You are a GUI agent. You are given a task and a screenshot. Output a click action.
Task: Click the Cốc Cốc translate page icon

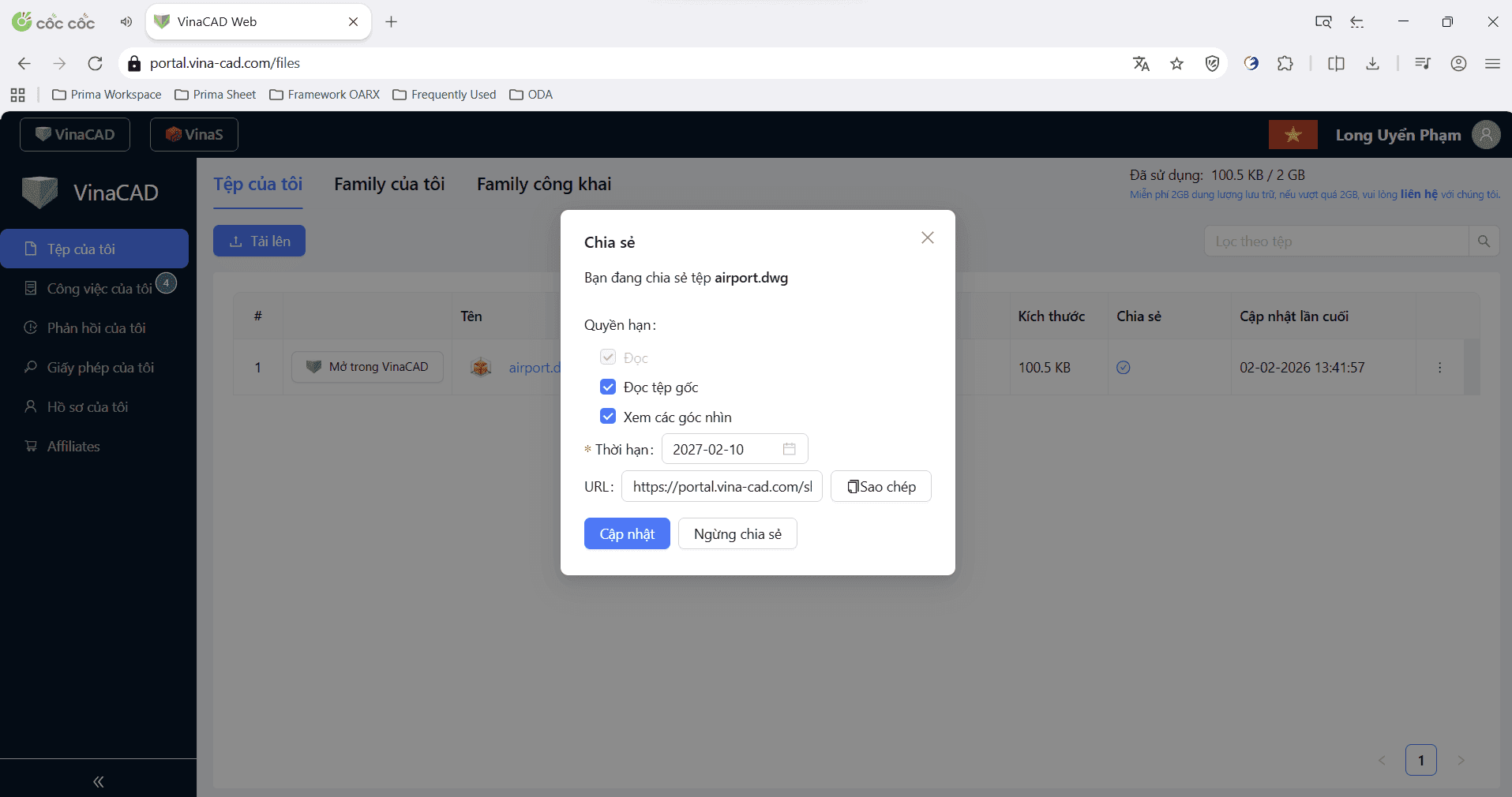1141,63
